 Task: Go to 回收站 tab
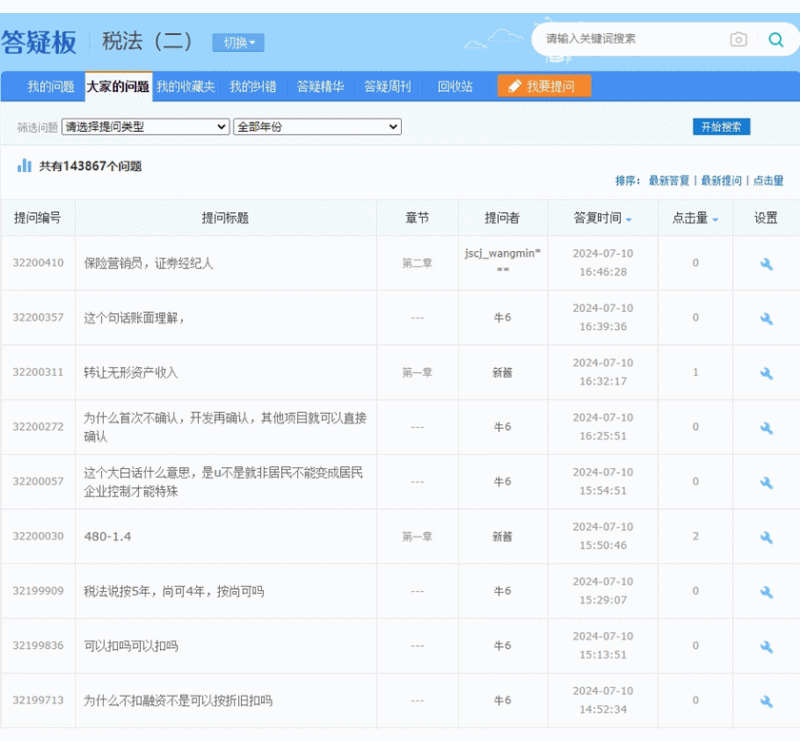pos(455,87)
